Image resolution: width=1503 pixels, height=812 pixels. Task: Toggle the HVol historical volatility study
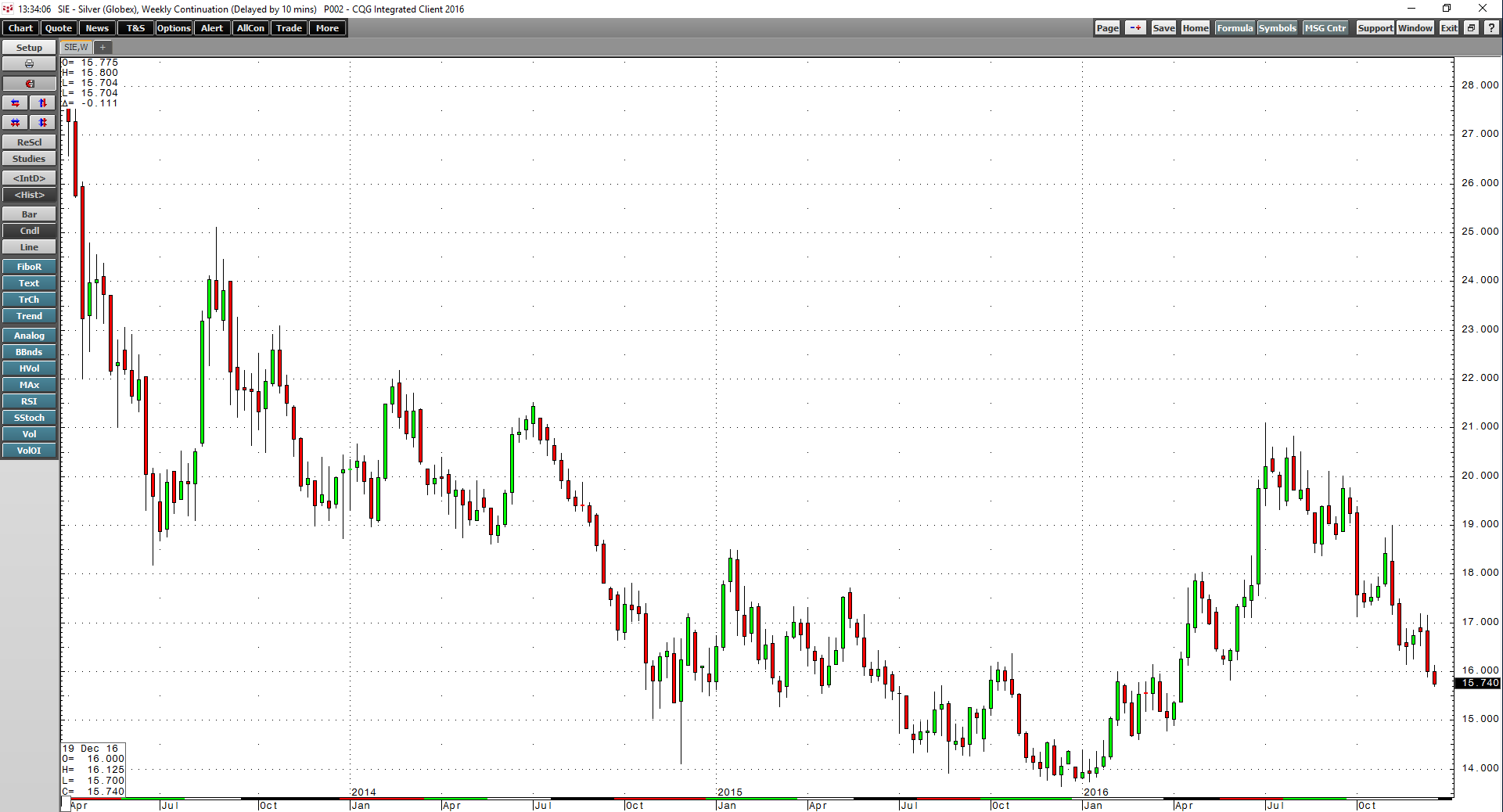click(x=29, y=368)
